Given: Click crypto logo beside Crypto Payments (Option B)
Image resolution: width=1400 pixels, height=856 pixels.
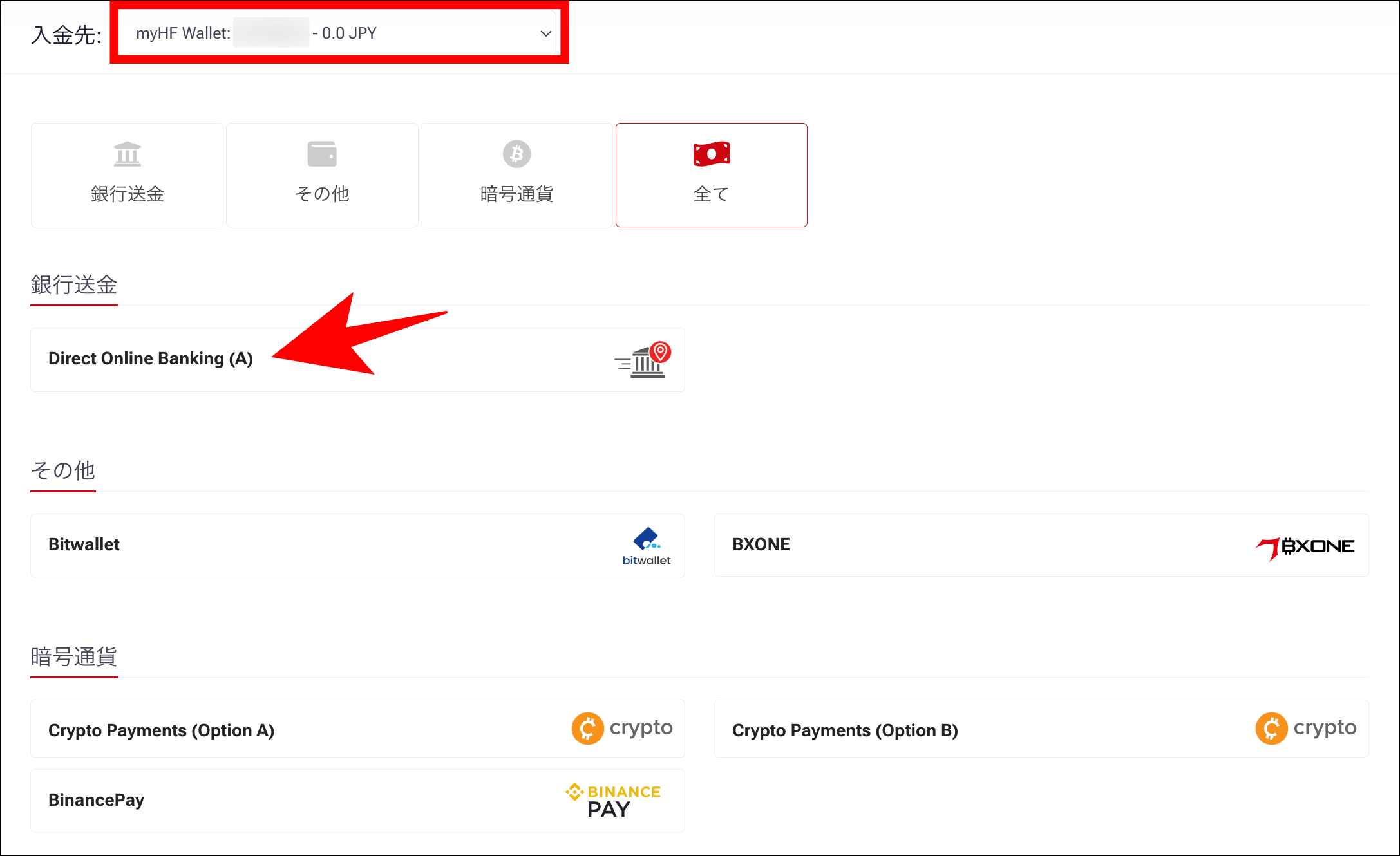Looking at the screenshot, I should [x=1306, y=729].
